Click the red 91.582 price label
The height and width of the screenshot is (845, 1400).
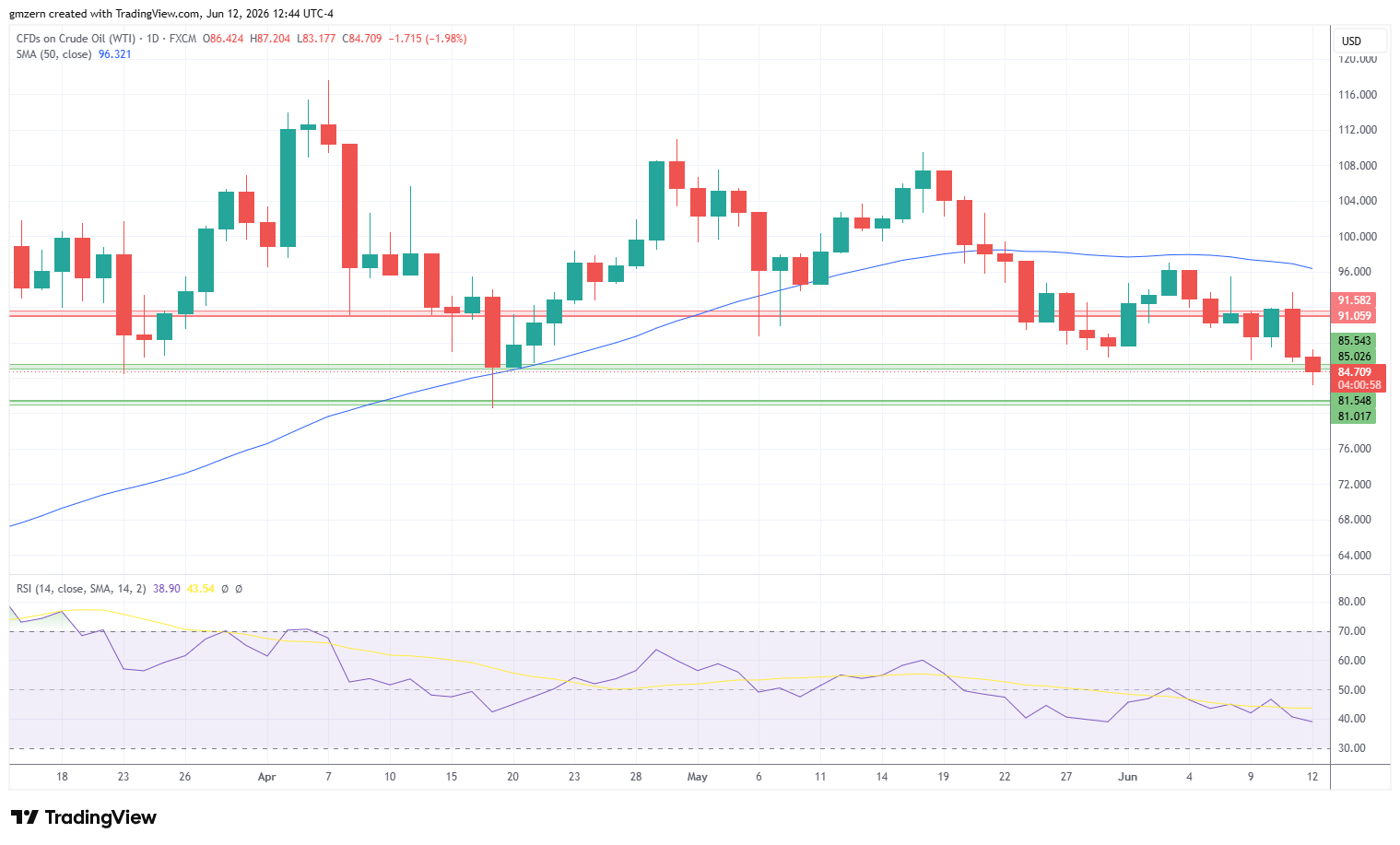(x=1354, y=300)
